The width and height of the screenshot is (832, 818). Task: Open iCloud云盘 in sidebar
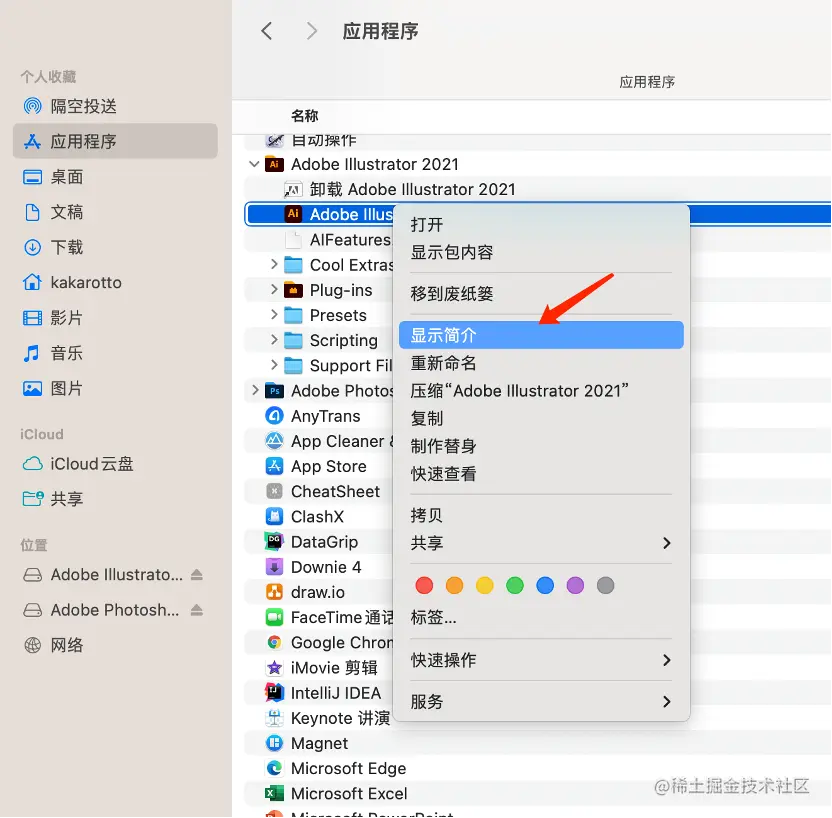[x=115, y=464]
